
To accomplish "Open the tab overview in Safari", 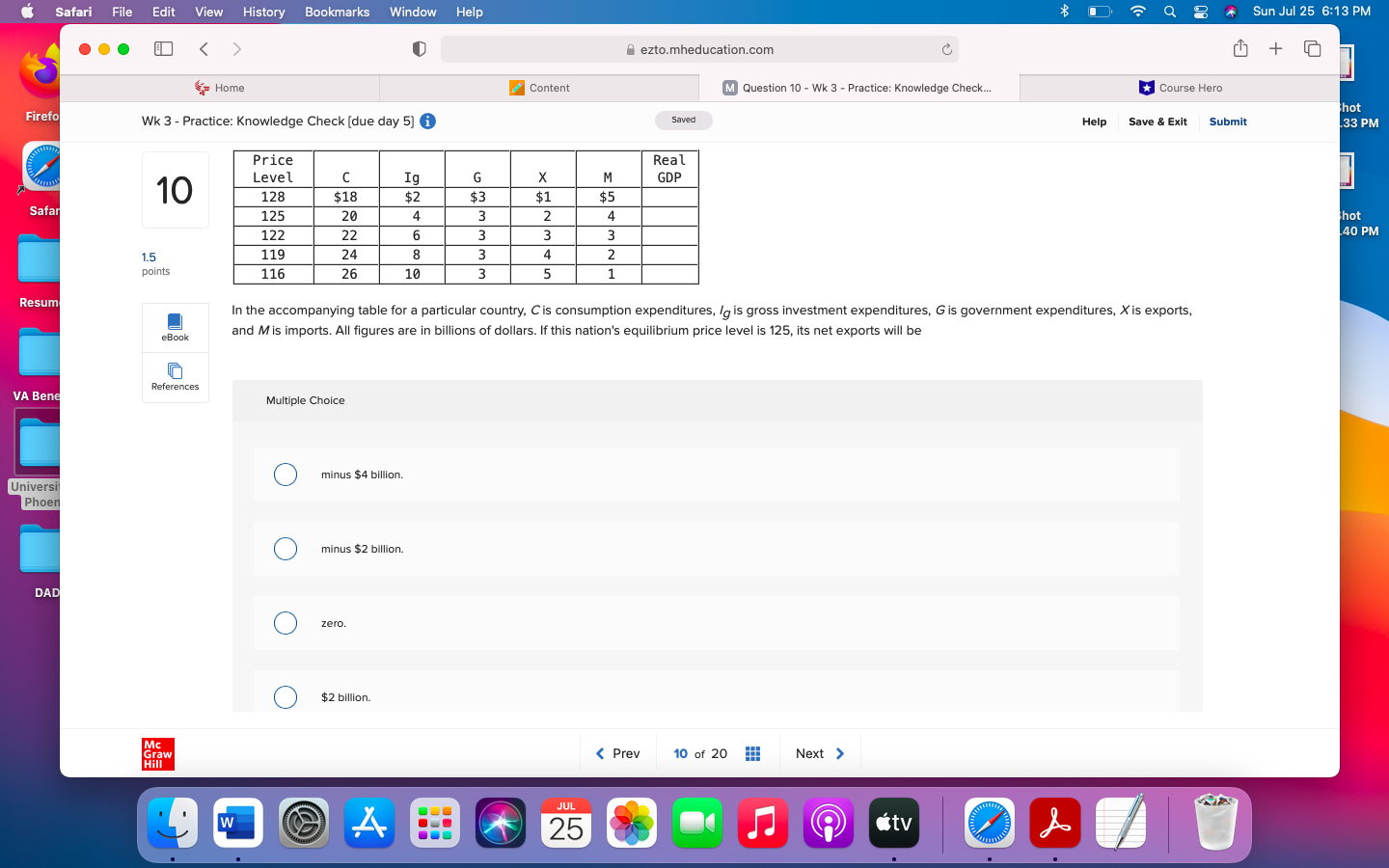I will pos(1313,48).
